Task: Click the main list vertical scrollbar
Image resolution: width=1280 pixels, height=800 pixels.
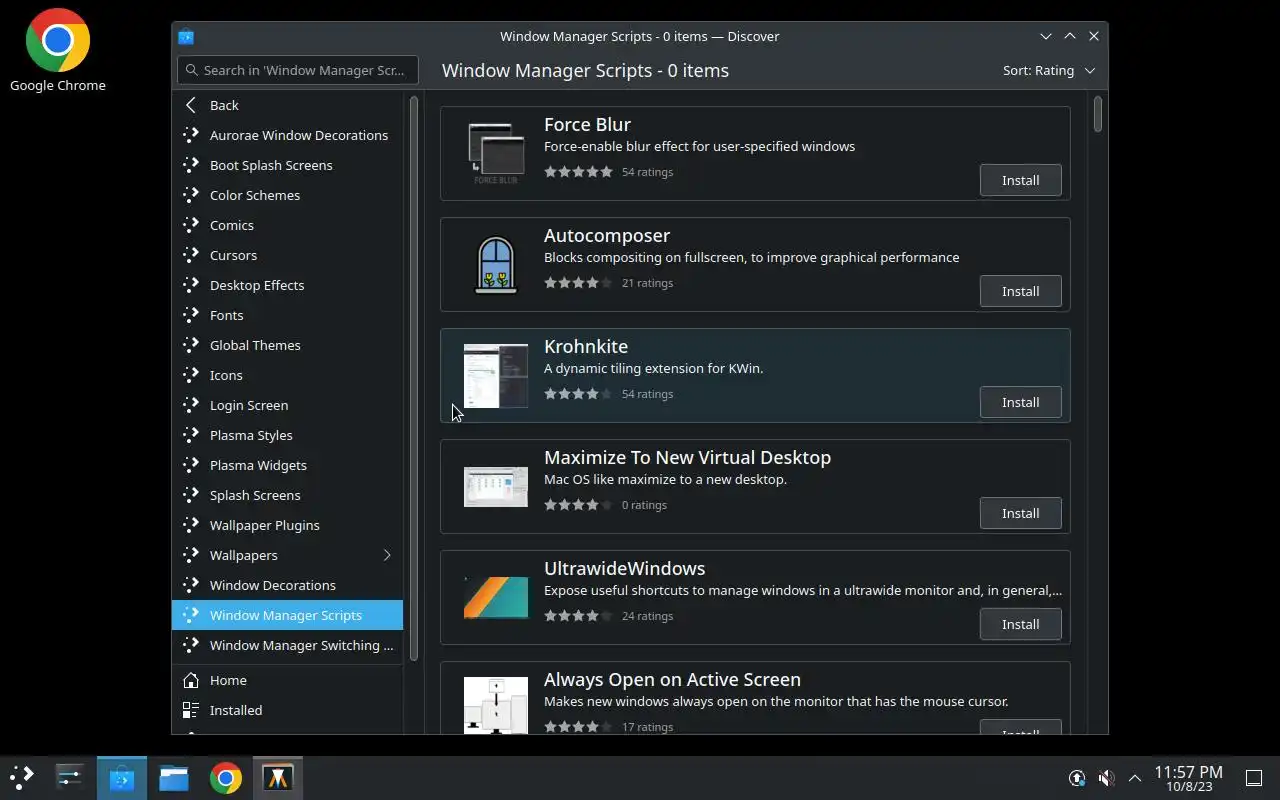Action: pos(1097,113)
